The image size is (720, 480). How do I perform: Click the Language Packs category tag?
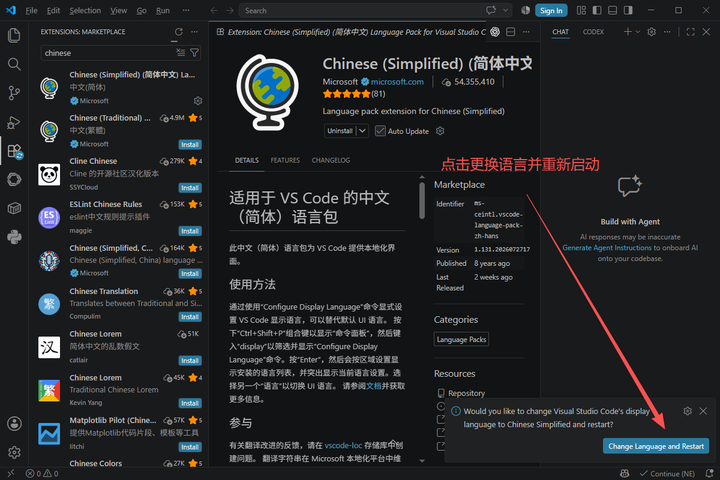coord(461,339)
